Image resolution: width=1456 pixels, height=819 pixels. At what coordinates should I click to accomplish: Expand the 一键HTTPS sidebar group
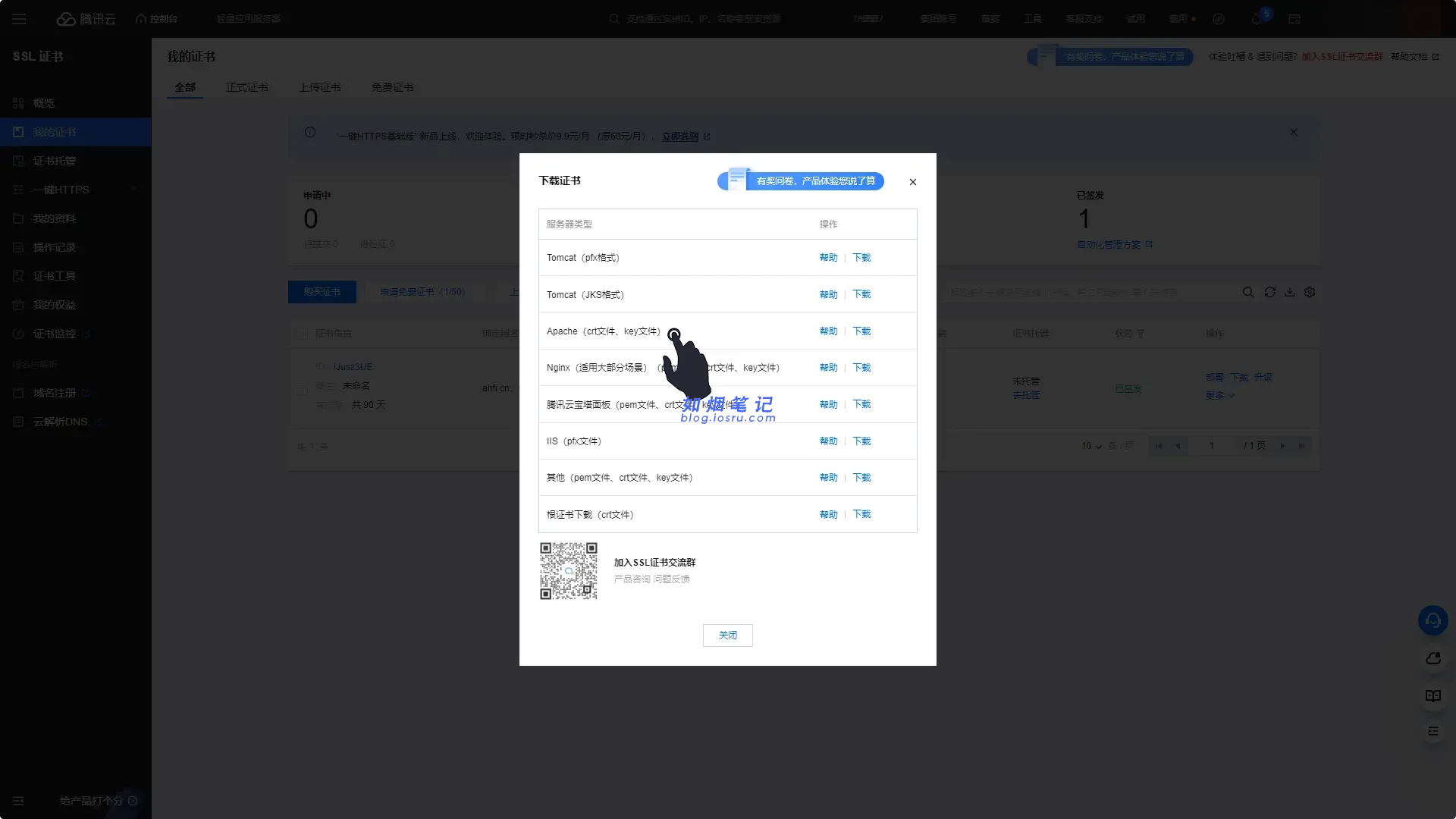click(76, 190)
